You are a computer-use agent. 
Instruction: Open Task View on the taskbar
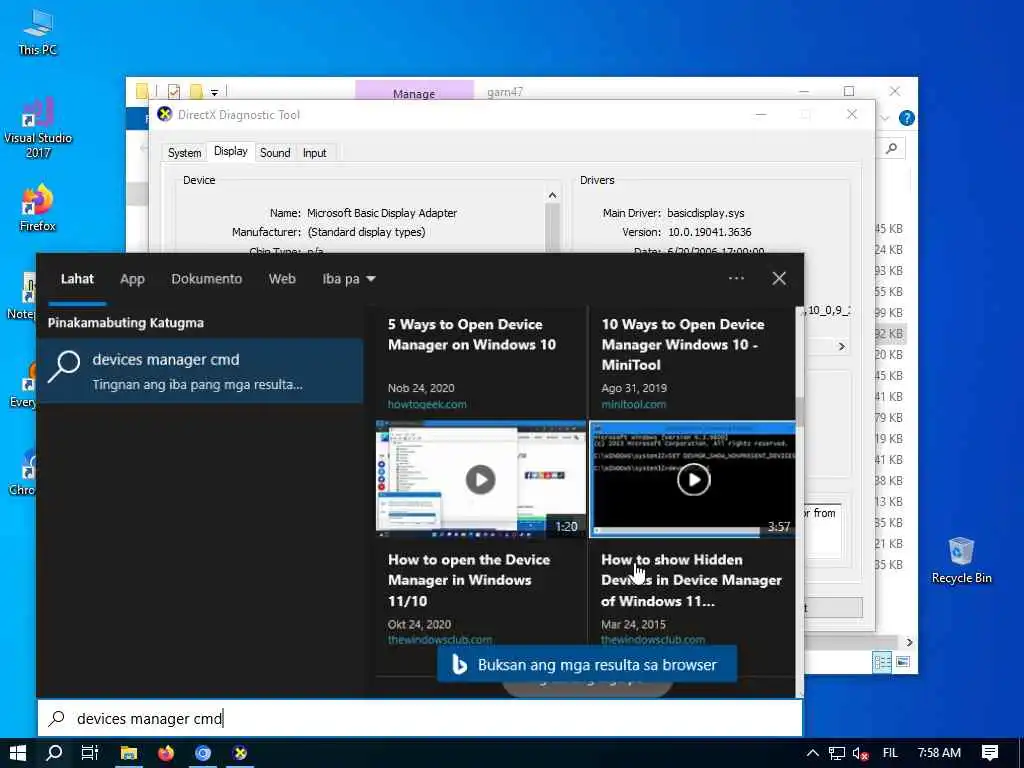click(x=89, y=753)
